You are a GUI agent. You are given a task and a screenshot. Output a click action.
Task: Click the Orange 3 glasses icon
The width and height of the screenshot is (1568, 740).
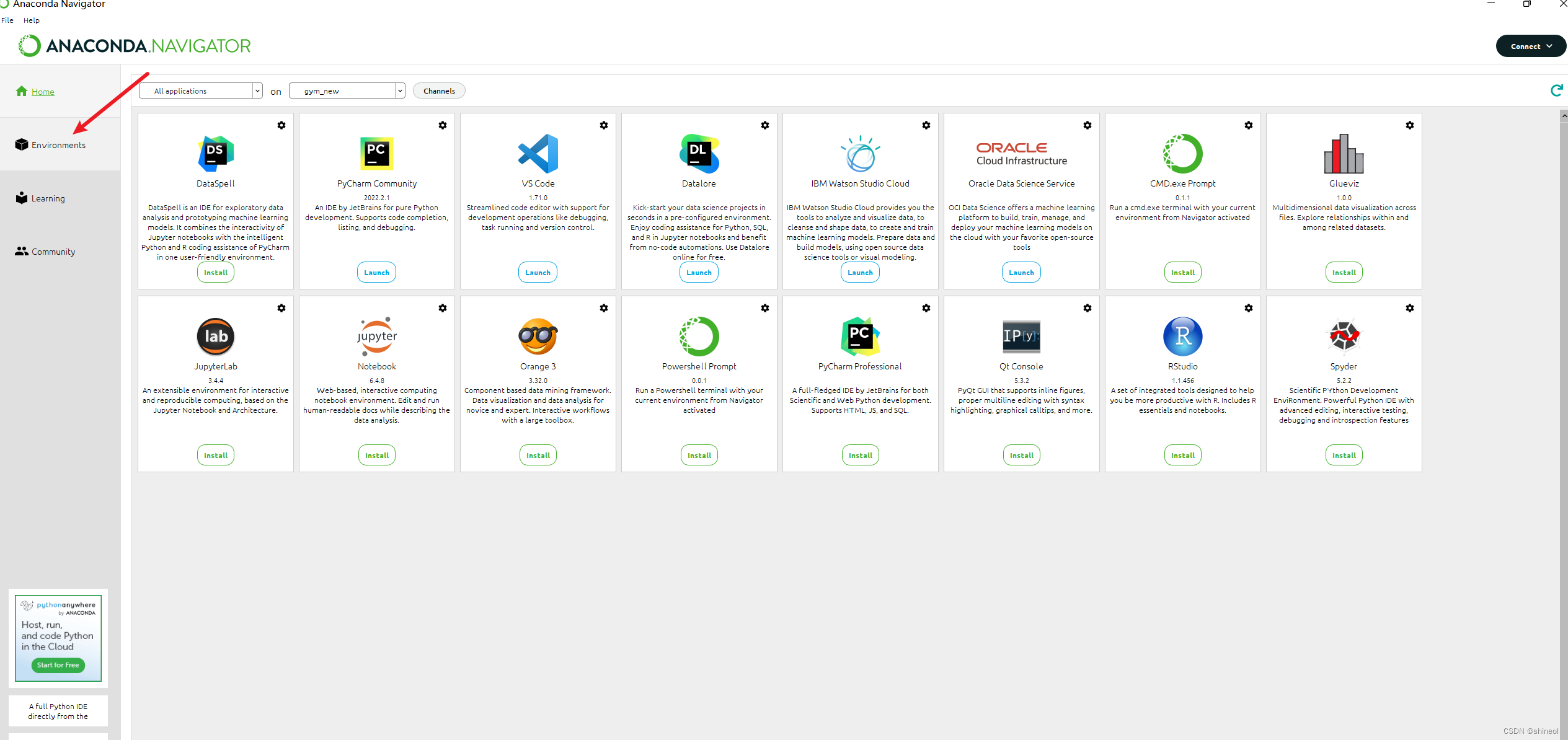538,336
